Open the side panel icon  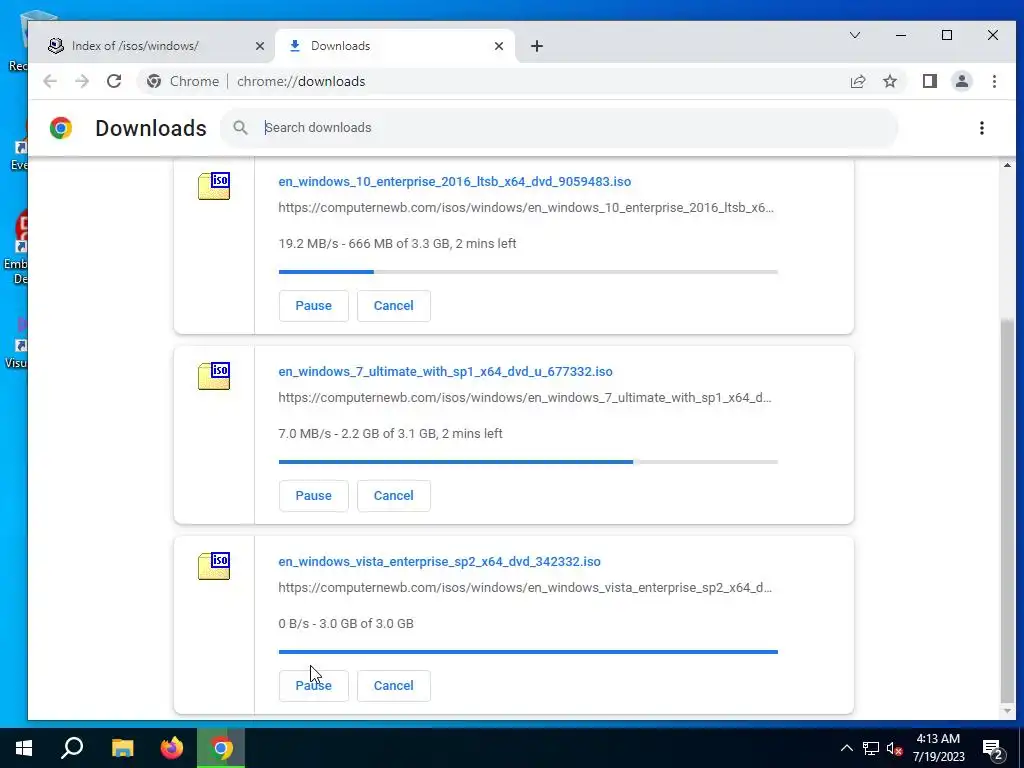pyautogui.click(x=929, y=82)
